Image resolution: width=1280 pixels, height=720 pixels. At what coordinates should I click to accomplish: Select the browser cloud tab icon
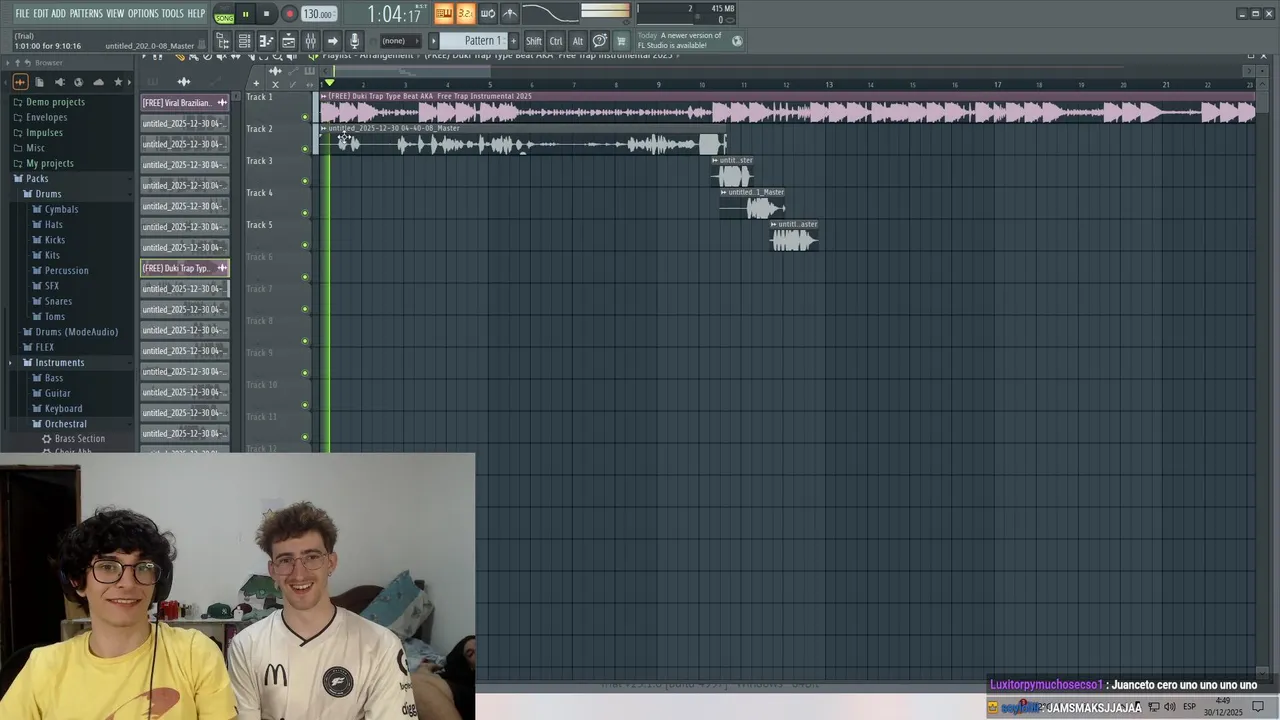coord(98,82)
